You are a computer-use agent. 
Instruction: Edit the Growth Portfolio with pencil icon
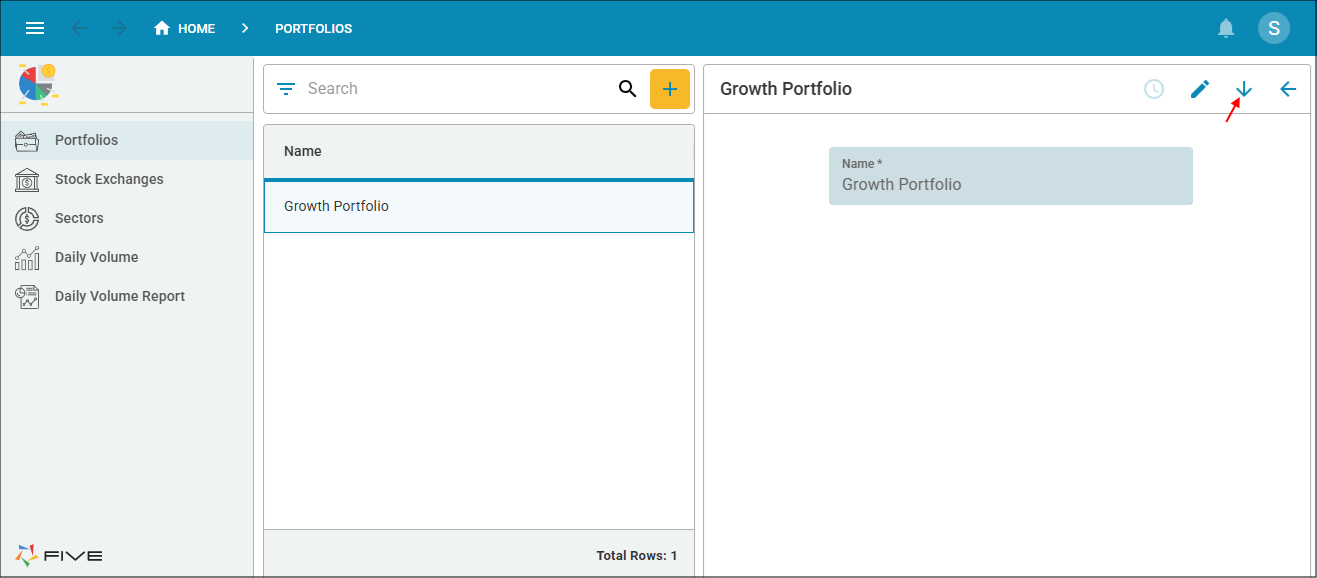(x=1200, y=89)
